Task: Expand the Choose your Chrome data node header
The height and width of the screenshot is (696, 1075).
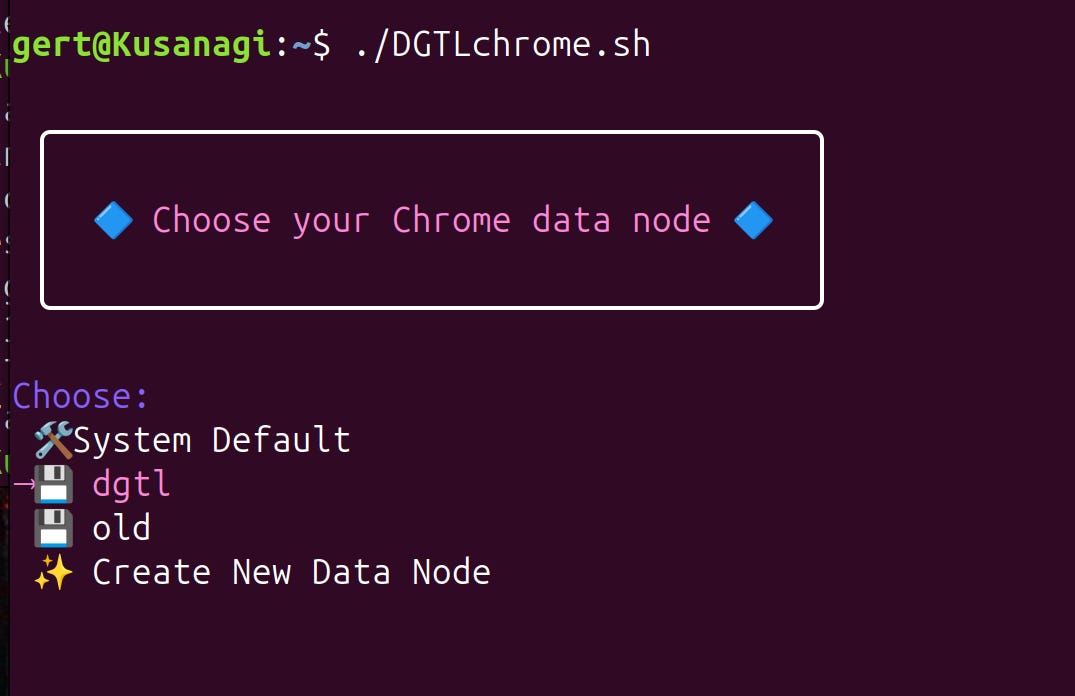Action: tap(432, 220)
